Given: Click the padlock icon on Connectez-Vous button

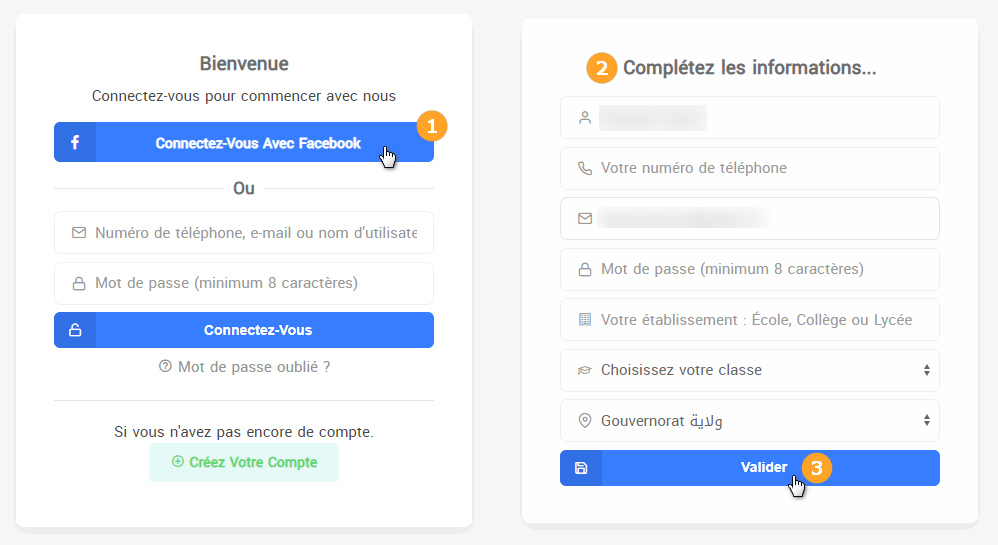Looking at the screenshot, I should click(75, 330).
